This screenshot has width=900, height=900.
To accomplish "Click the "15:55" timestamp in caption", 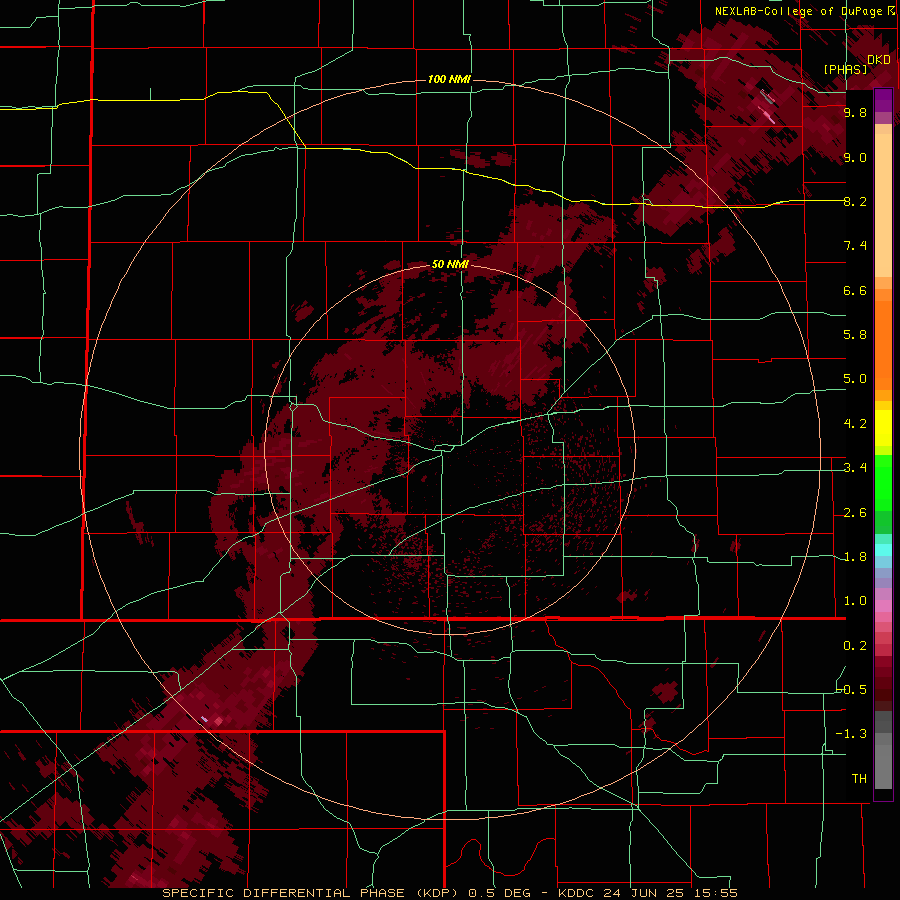I will click(714, 893).
